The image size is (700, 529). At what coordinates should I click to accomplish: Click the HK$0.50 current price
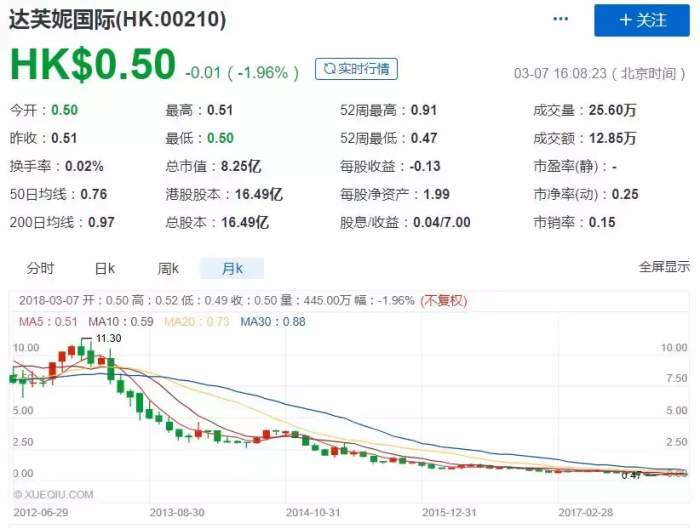click(x=92, y=64)
